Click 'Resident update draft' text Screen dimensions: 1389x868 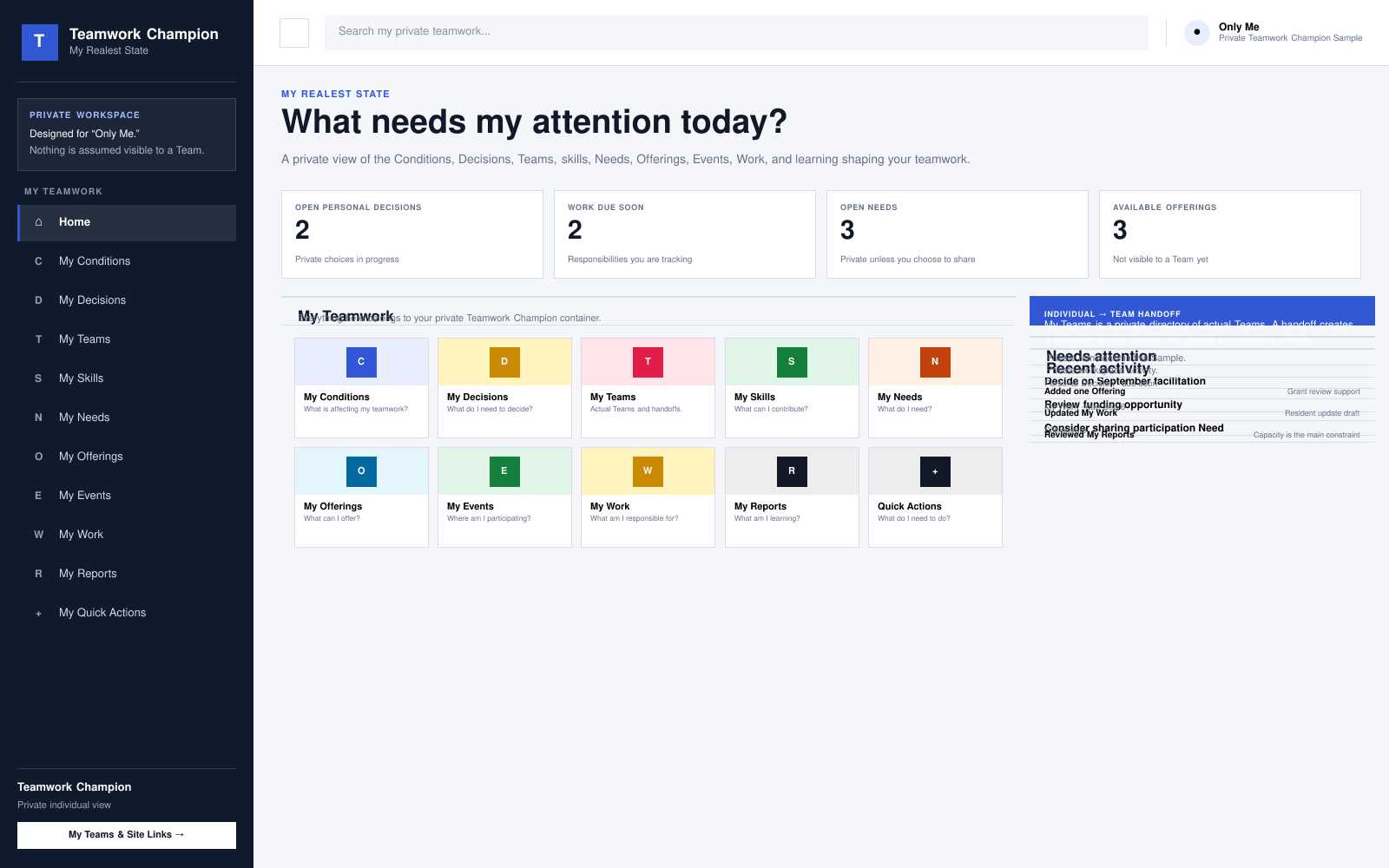[1322, 414]
